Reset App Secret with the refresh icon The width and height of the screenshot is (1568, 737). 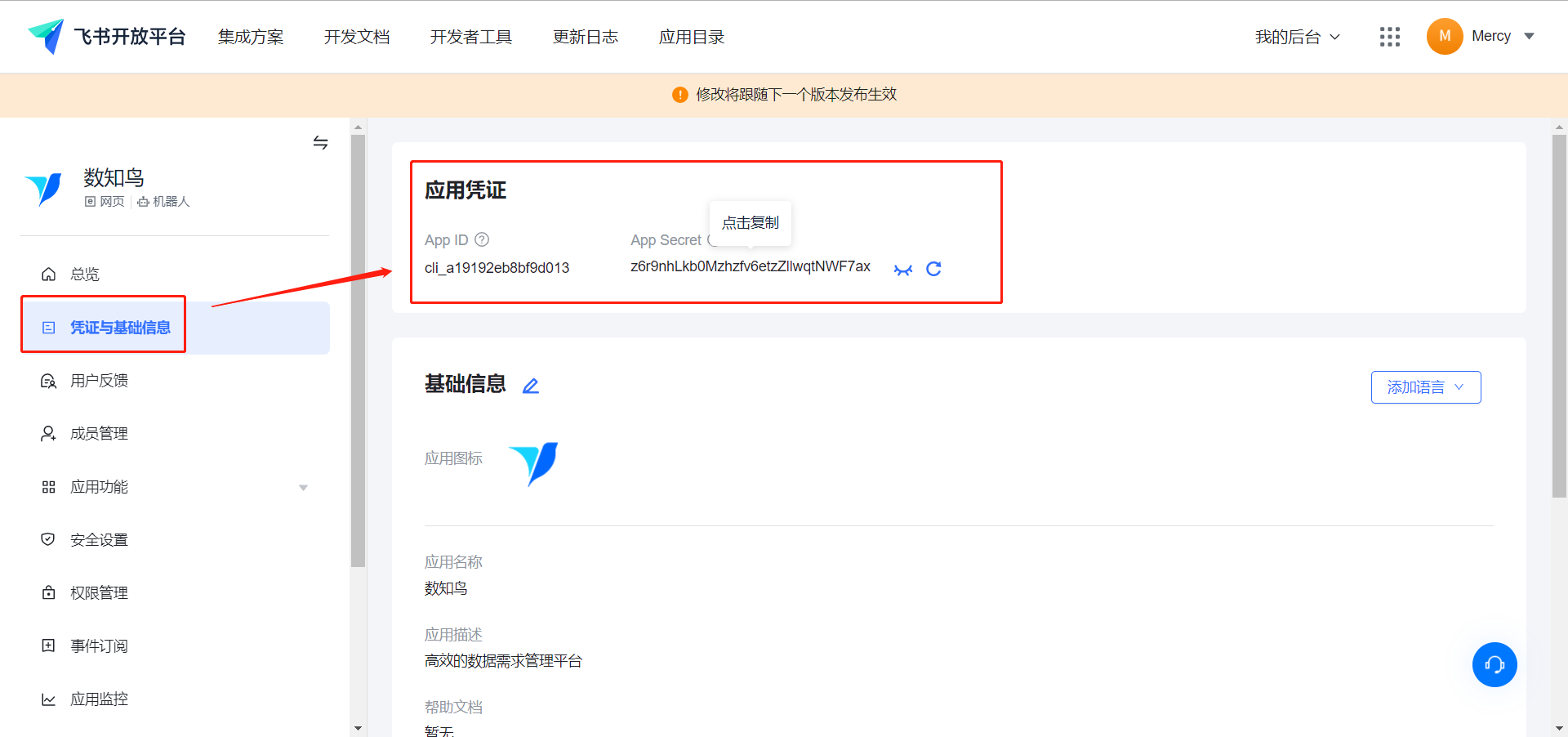[933, 269]
